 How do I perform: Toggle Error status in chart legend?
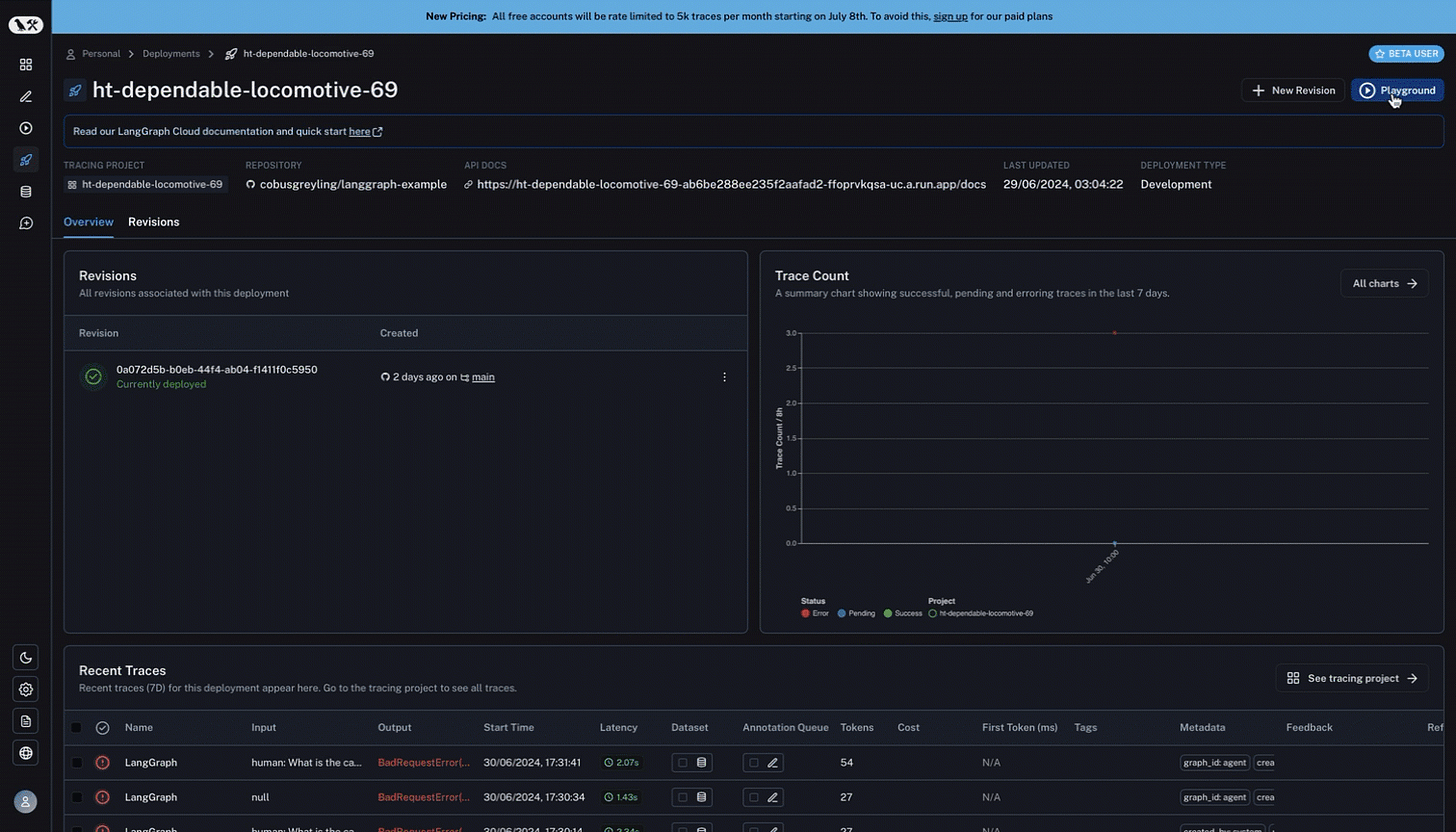coord(815,613)
